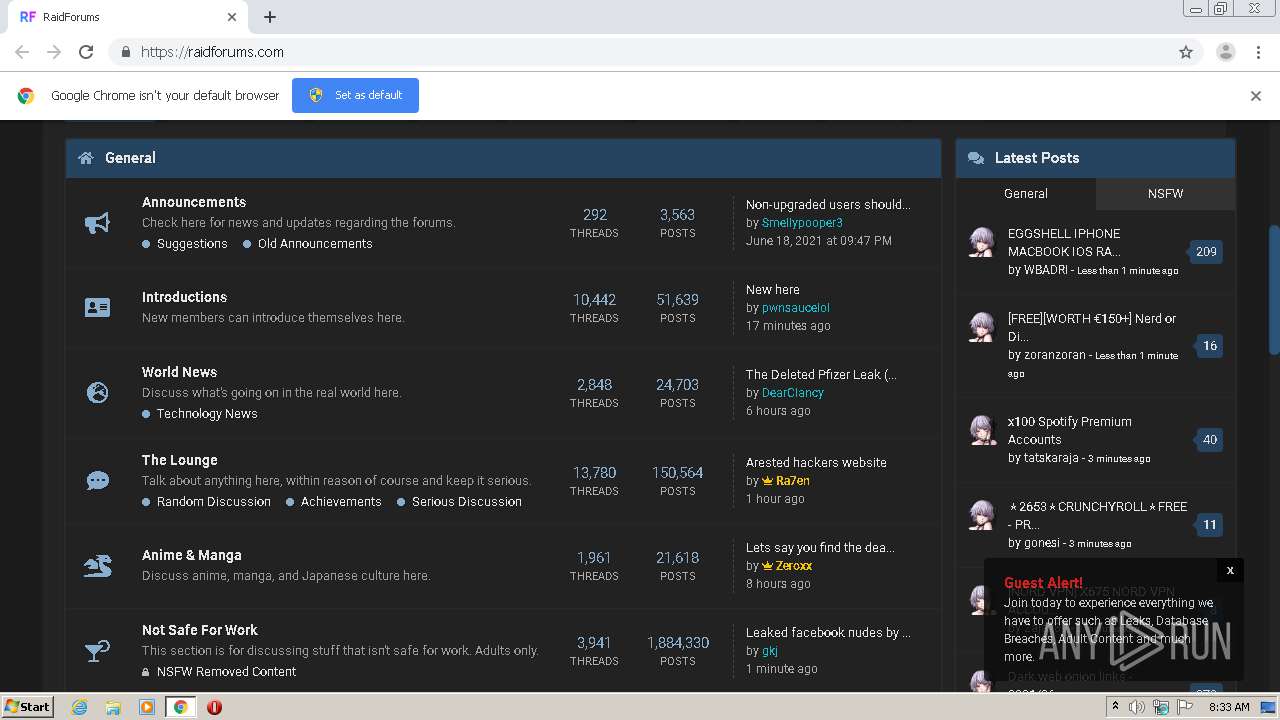Open user Zeroxx's profile

(x=794, y=566)
